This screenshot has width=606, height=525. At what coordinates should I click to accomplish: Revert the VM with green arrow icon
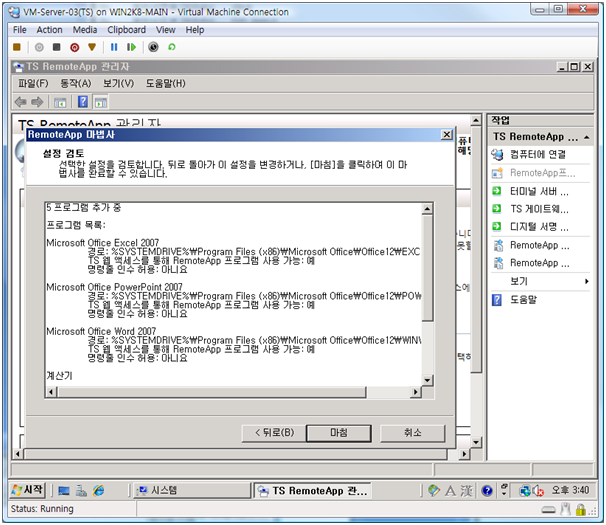(x=172, y=47)
